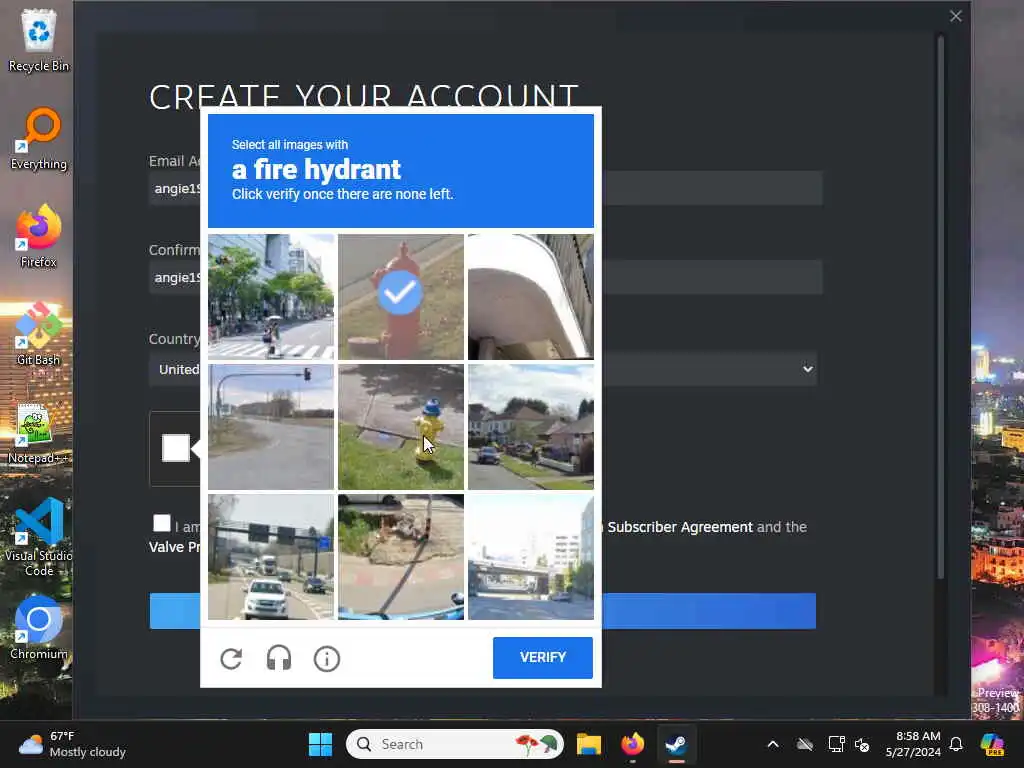Image resolution: width=1024 pixels, height=768 pixels.
Task: Select the bicycle handlebar image tile
Action: [401, 557]
